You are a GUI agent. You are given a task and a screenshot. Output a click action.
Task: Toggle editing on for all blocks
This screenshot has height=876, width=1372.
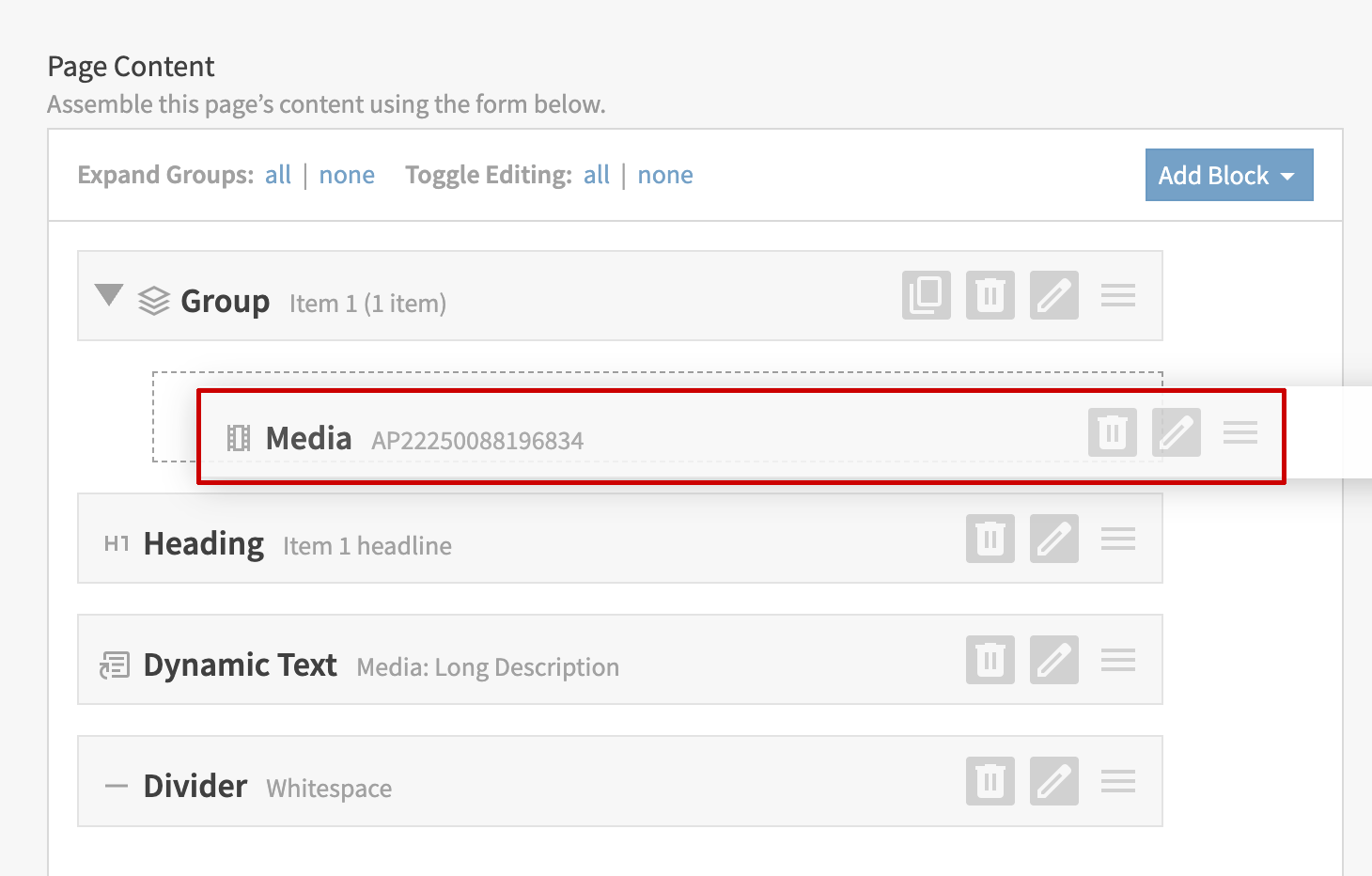pyautogui.click(x=597, y=176)
